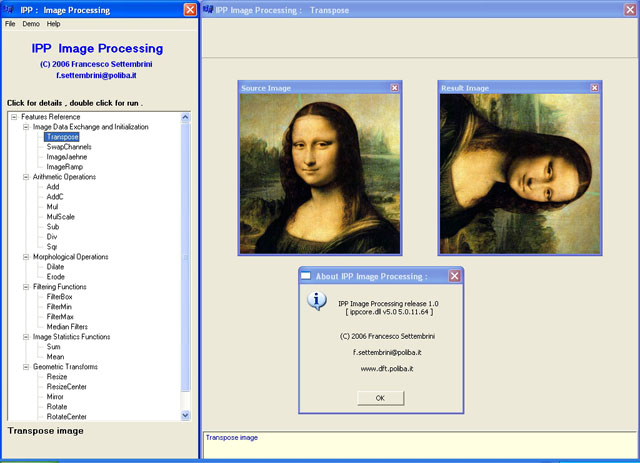
Task: Select the FilterBox function
Action: (60, 297)
